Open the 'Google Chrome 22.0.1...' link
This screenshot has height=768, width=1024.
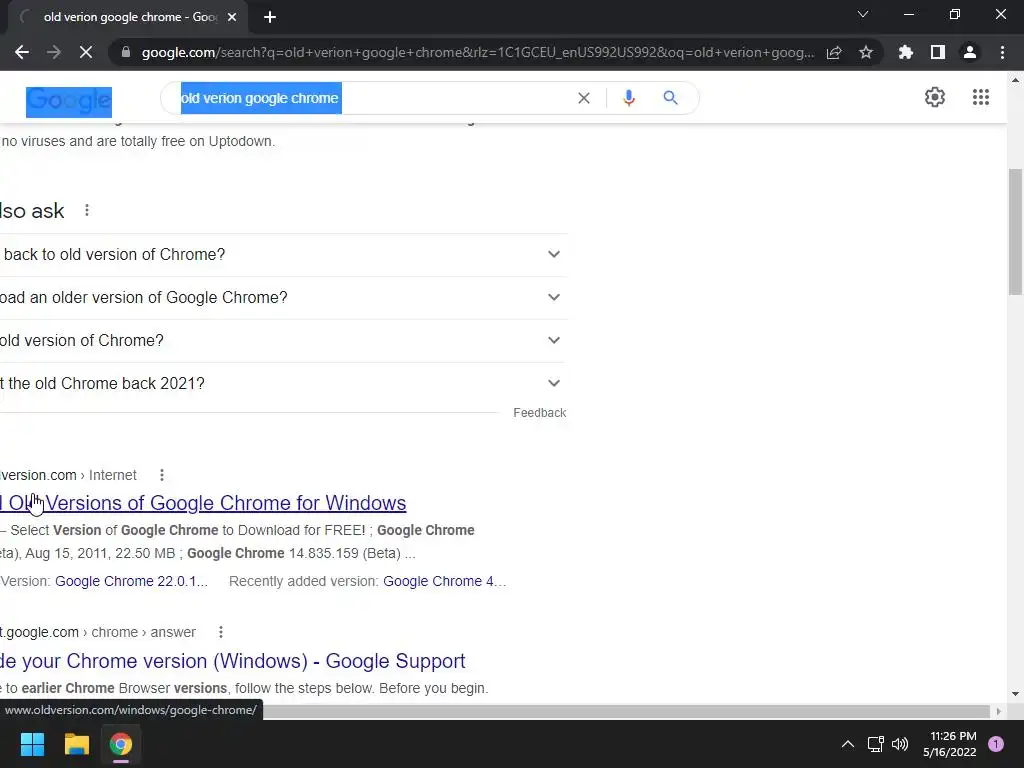tap(131, 581)
